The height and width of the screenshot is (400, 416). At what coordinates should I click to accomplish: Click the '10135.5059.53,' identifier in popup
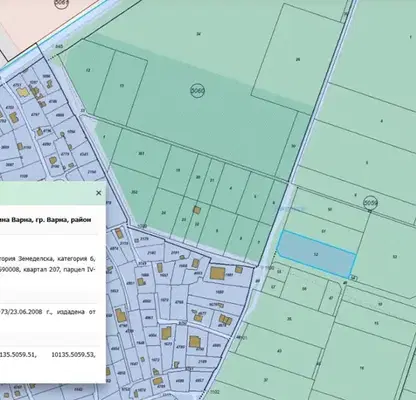coord(73,355)
